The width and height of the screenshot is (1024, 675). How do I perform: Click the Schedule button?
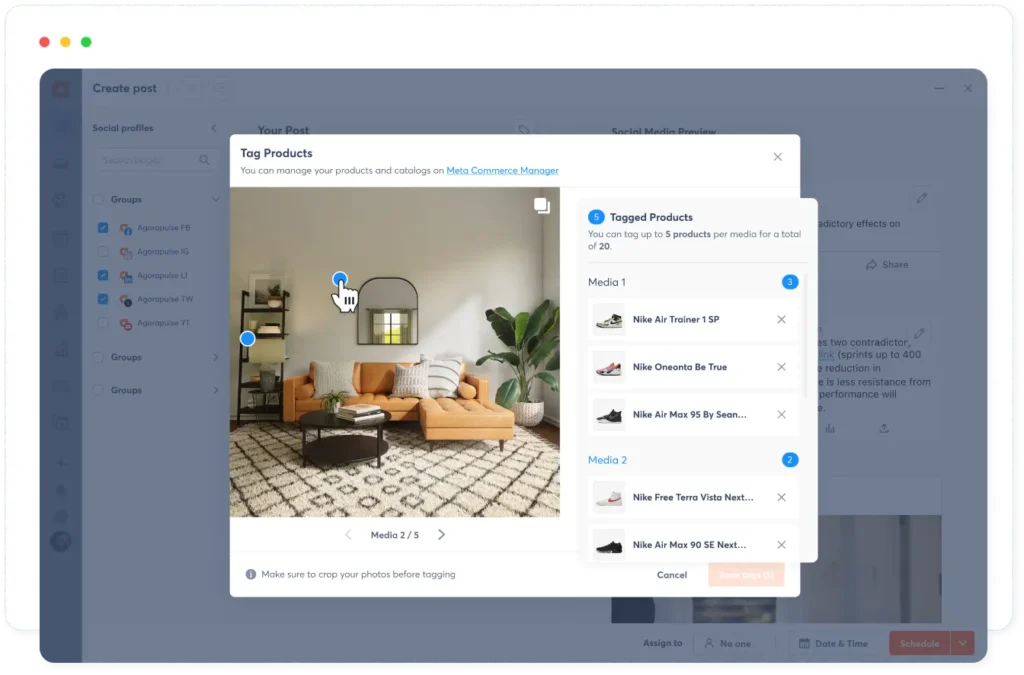(920, 644)
